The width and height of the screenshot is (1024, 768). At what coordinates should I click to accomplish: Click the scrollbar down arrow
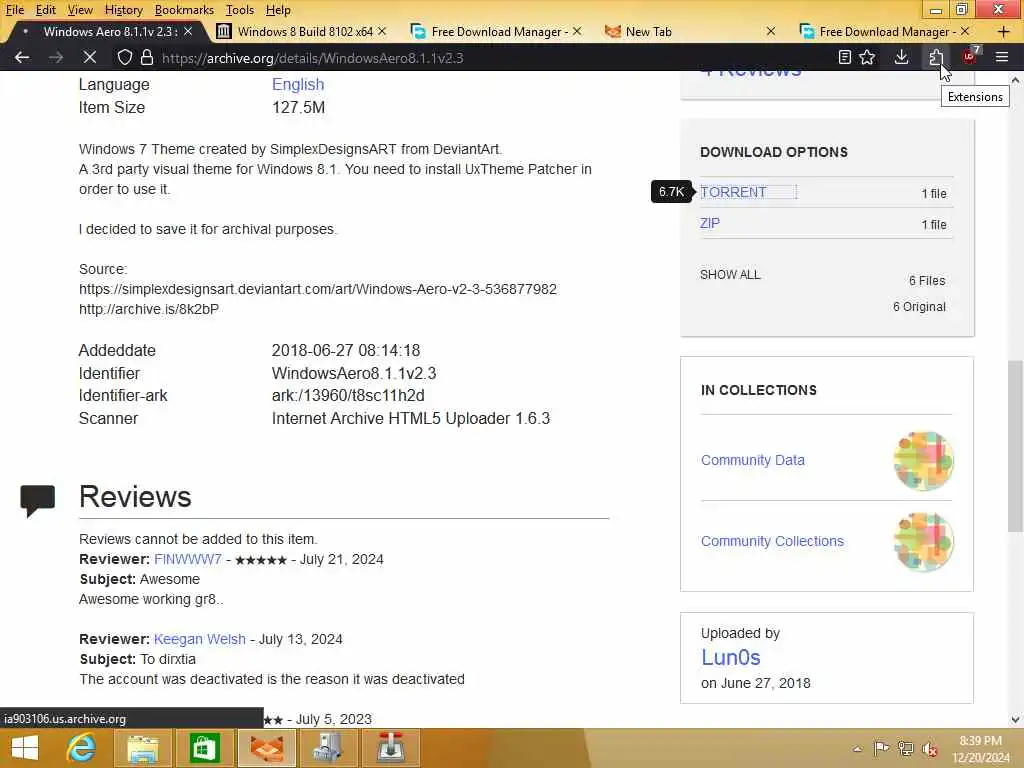(x=1015, y=719)
